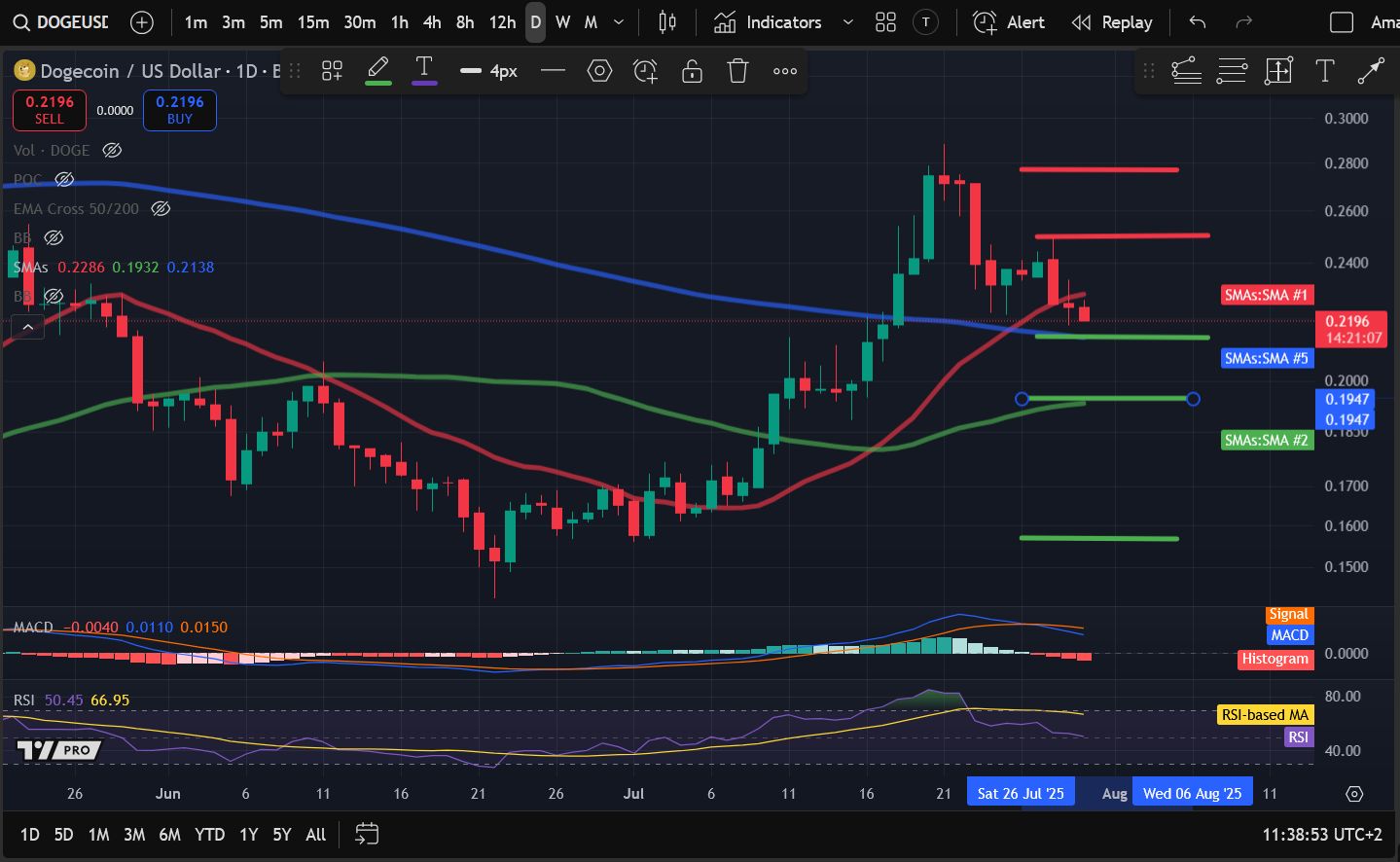
Task: Click the SMAs indicator legend
Action: 30,267
